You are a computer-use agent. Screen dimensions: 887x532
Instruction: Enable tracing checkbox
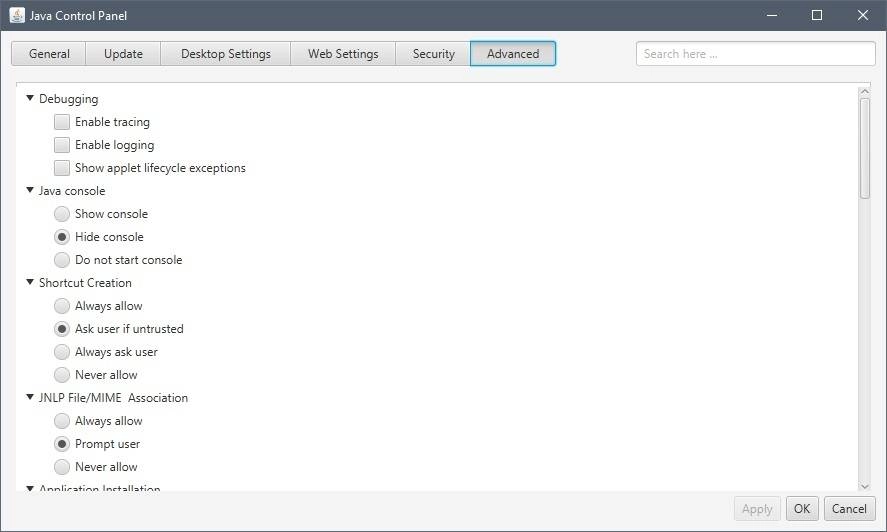[x=62, y=122]
